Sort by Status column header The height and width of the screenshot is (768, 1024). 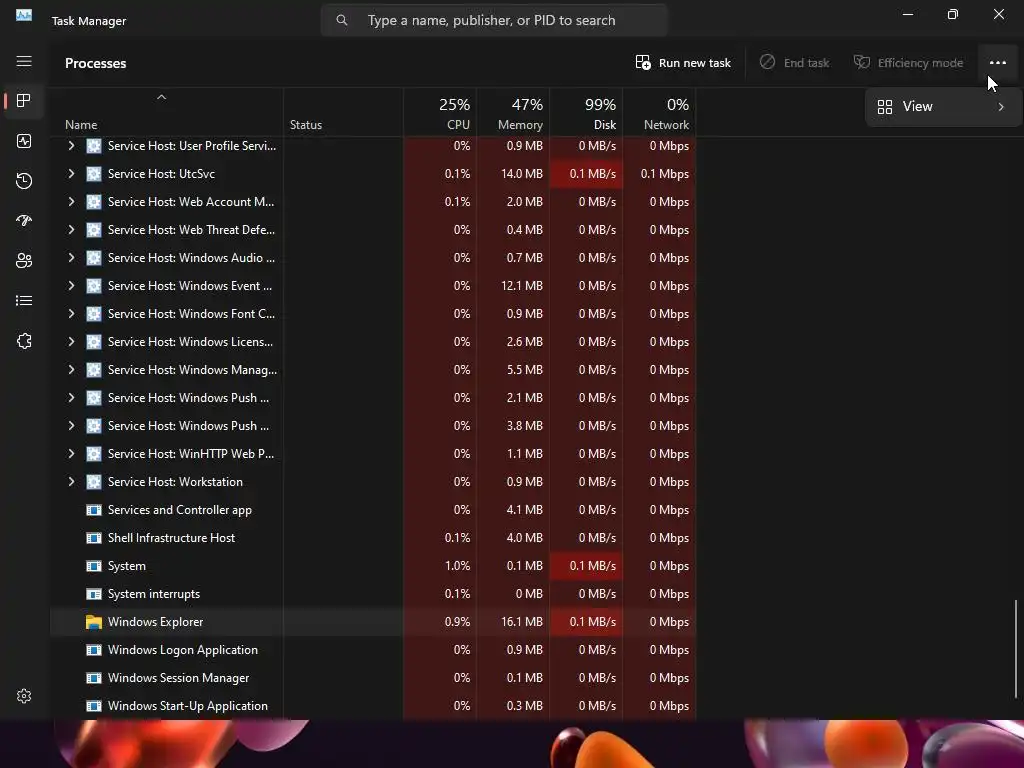(x=344, y=112)
